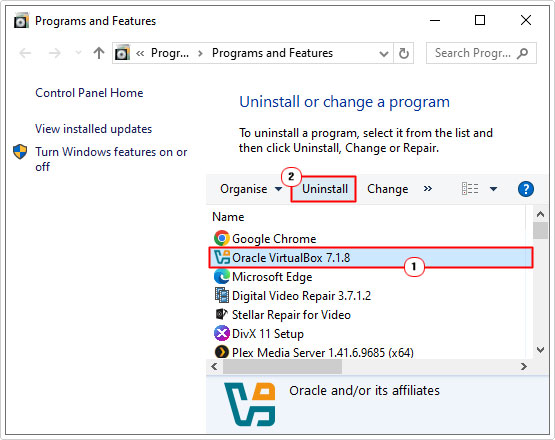Click the Digital Video Repair icon

pos(222,295)
